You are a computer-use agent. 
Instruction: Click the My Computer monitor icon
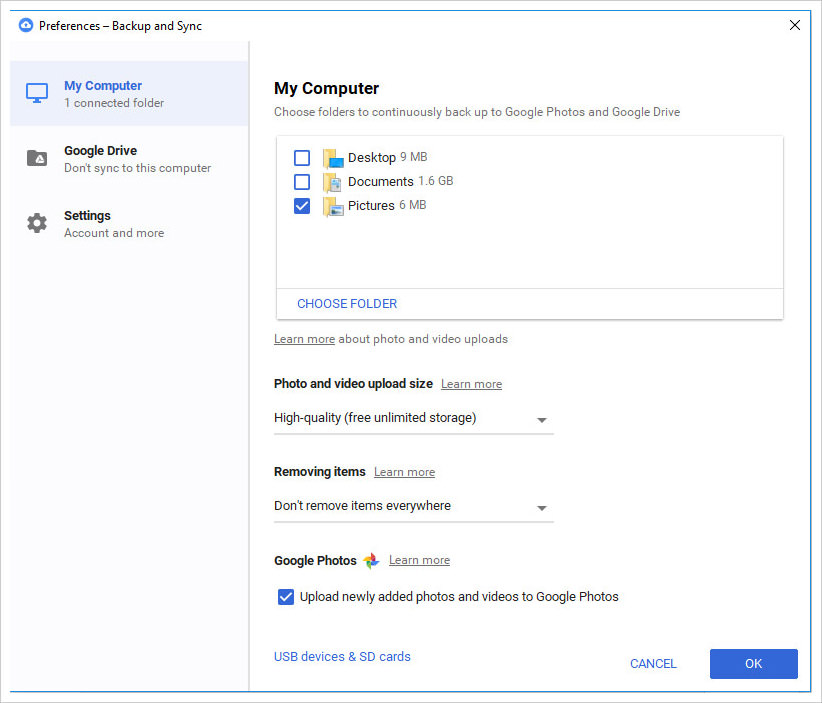(x=37, y=93)
